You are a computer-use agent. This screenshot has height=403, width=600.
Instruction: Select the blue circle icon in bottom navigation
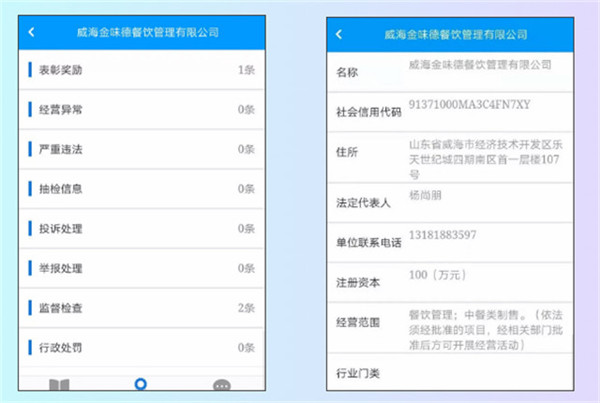coord(140,385)
